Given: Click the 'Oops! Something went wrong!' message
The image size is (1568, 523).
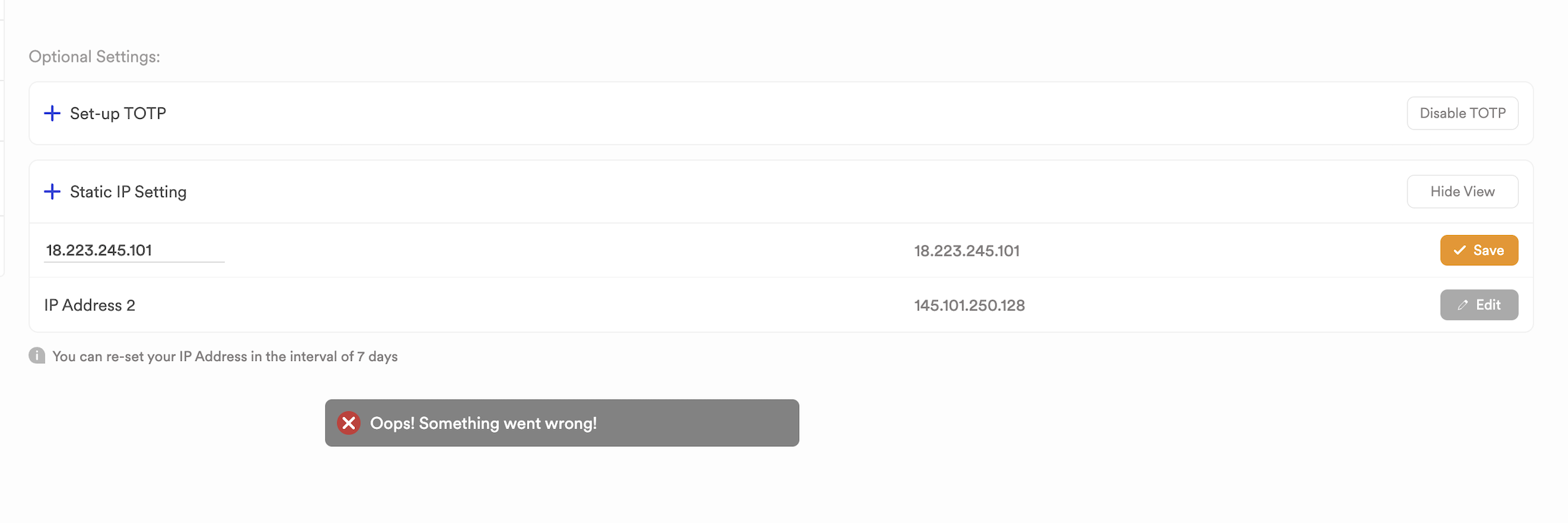Looking at the screenshot, I should 483,423.
